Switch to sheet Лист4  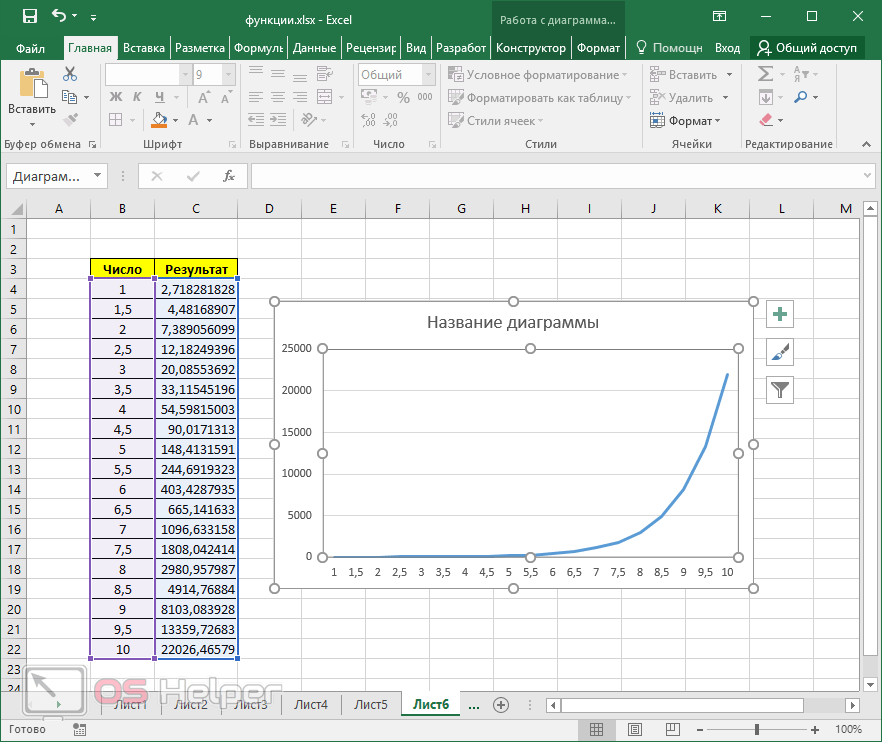[311, 704]
